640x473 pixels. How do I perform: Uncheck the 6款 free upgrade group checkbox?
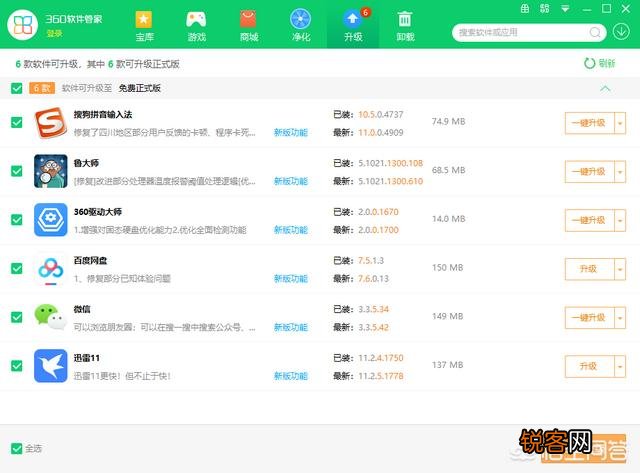coord(17,88)
